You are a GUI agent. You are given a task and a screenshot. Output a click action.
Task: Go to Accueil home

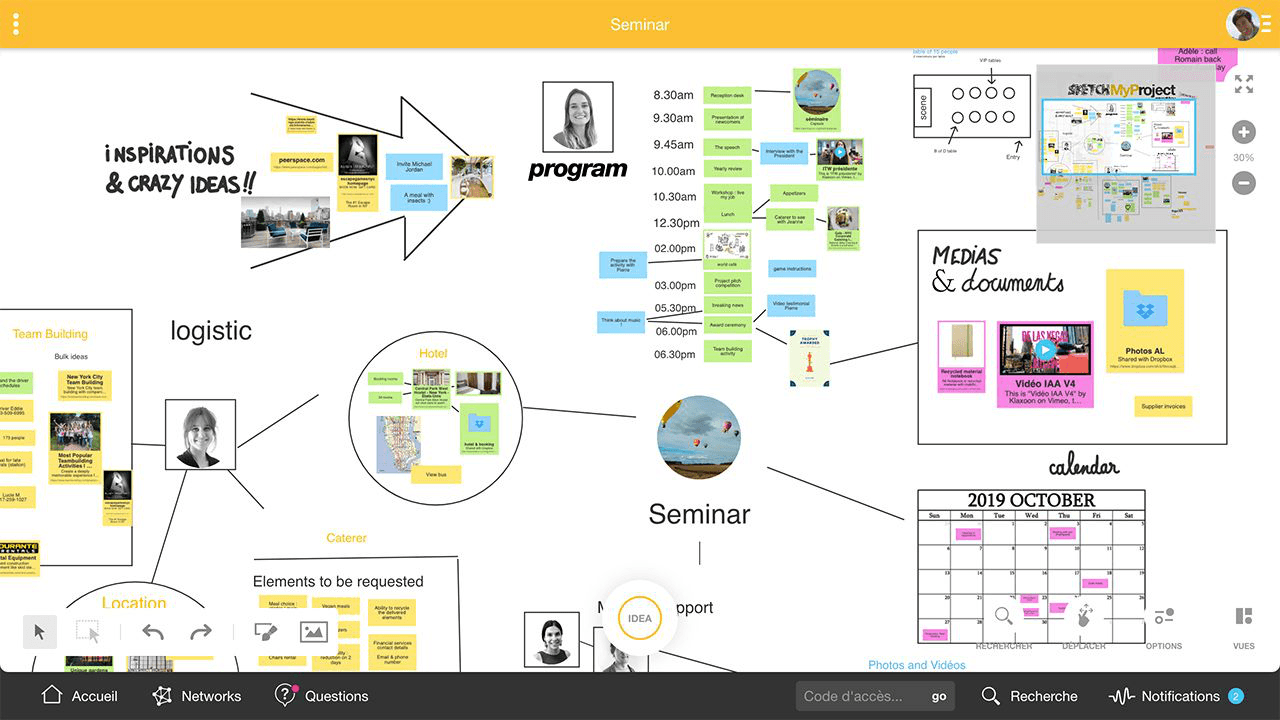tap(79, 696)
